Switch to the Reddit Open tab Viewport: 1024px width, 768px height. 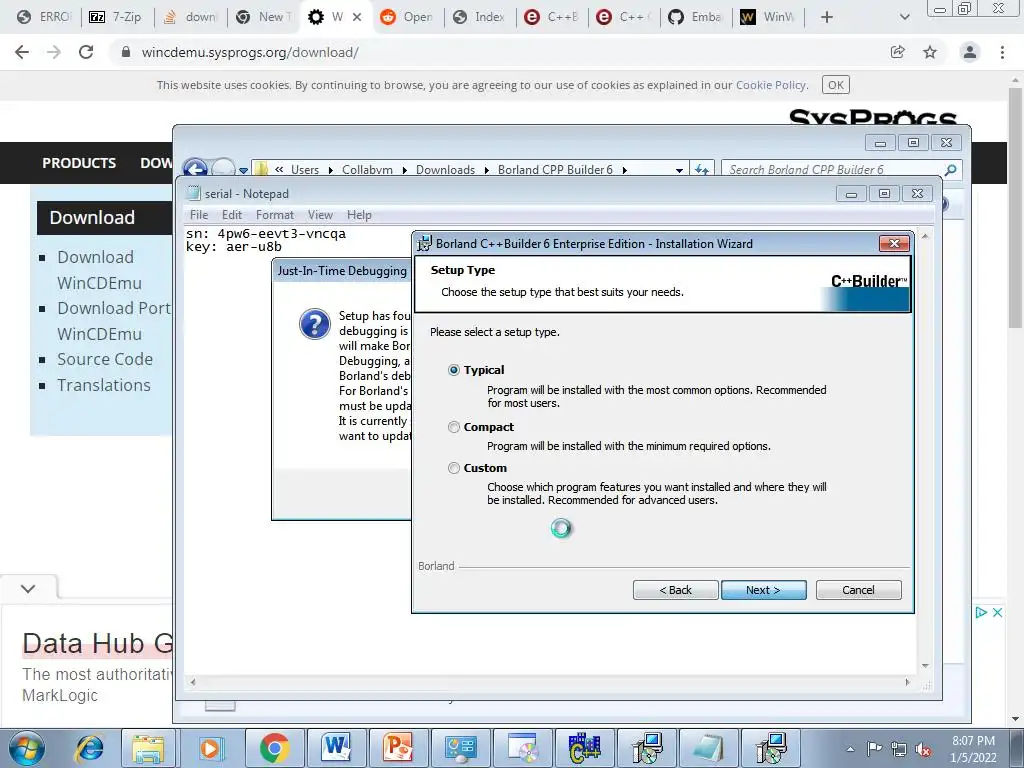pyautogui.click(x=406, y=17)
